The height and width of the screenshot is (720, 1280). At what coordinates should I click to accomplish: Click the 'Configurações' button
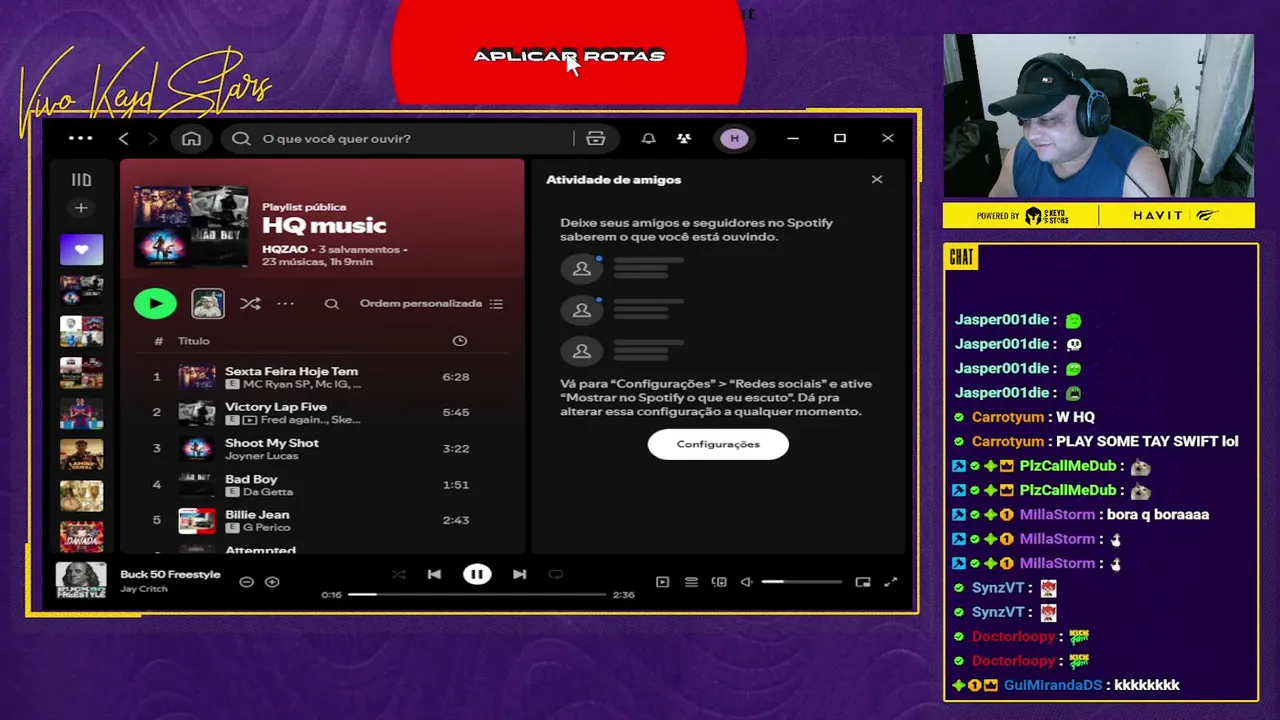coord(718,444)
